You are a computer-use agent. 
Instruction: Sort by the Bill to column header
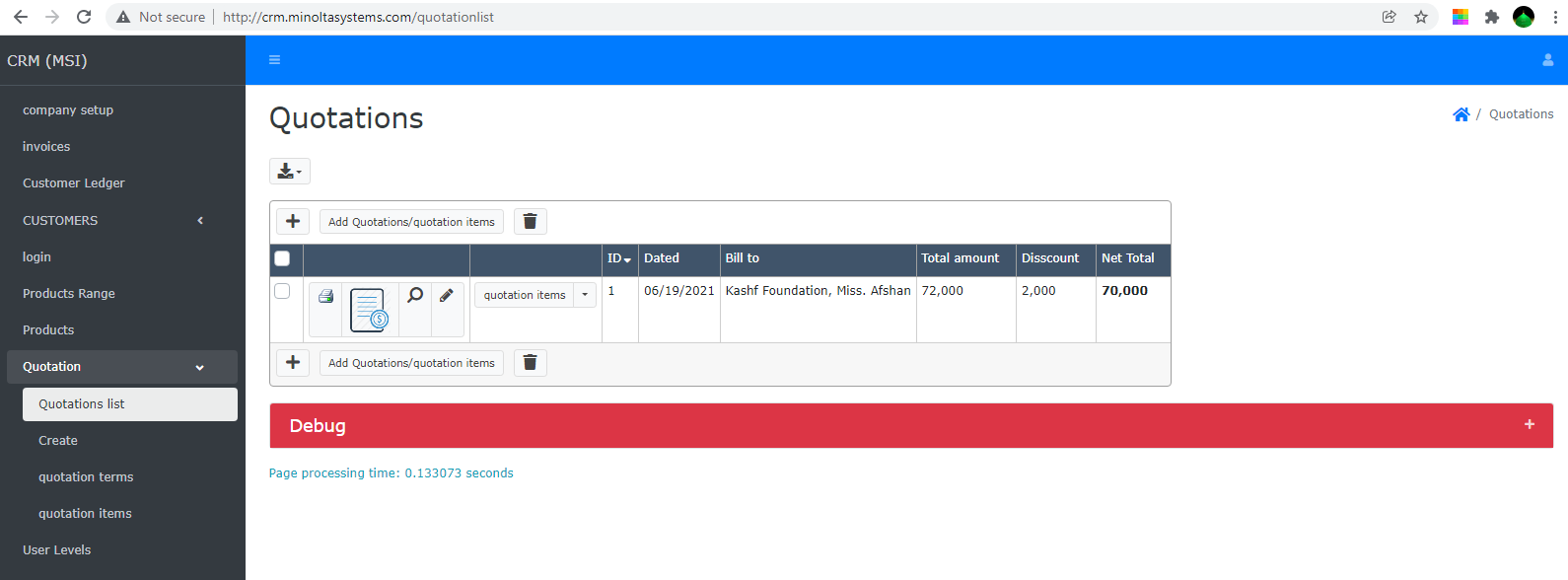pyautogui.click(x=743, y=258)
